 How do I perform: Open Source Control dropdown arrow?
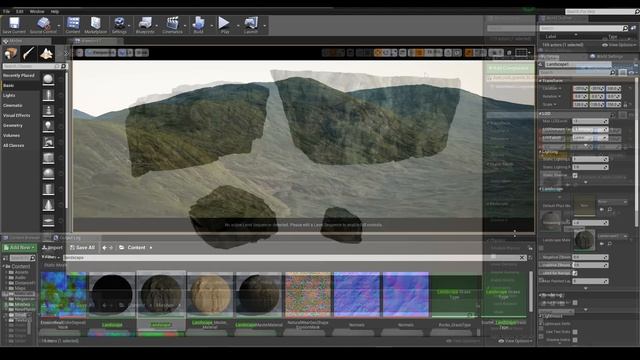coord(59,25)
